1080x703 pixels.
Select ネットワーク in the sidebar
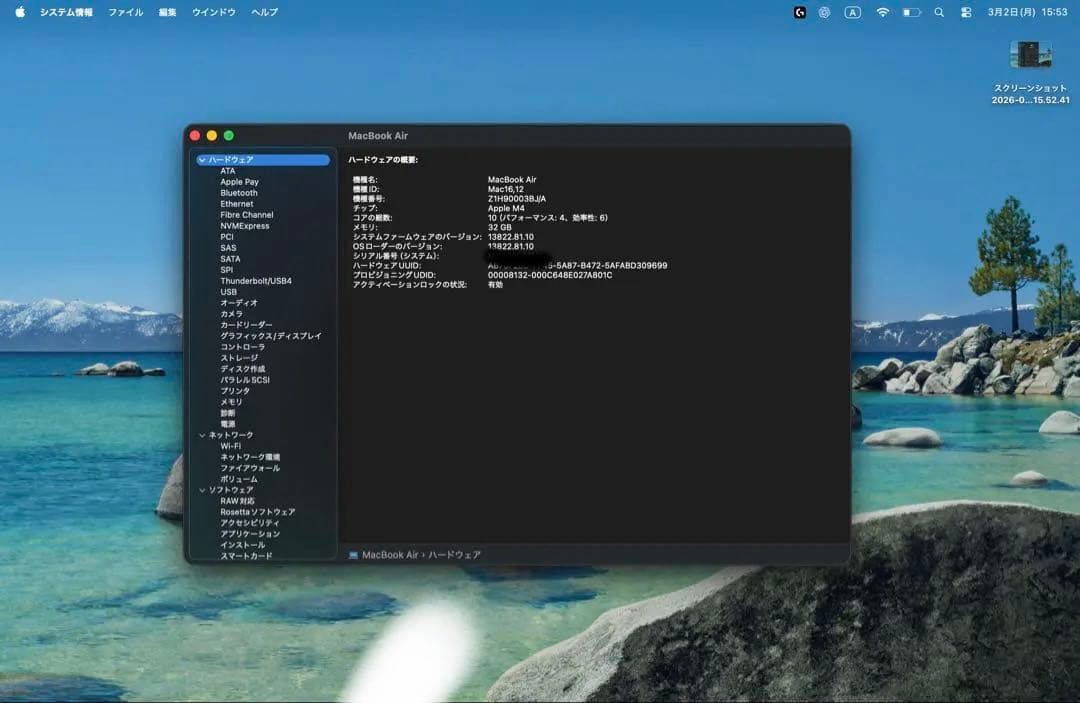coord(231,435)
